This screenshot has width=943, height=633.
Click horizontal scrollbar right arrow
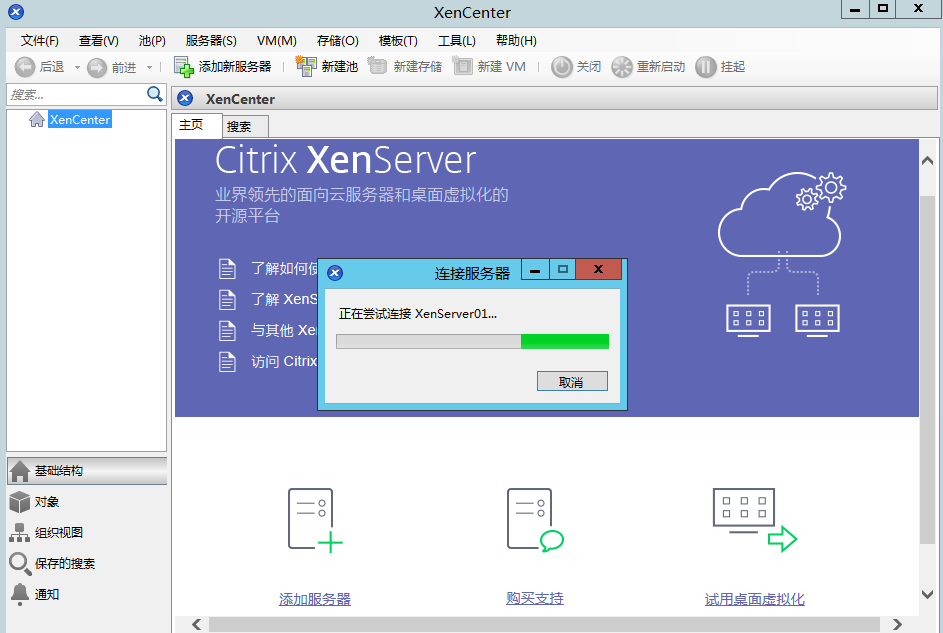(897, 624)
